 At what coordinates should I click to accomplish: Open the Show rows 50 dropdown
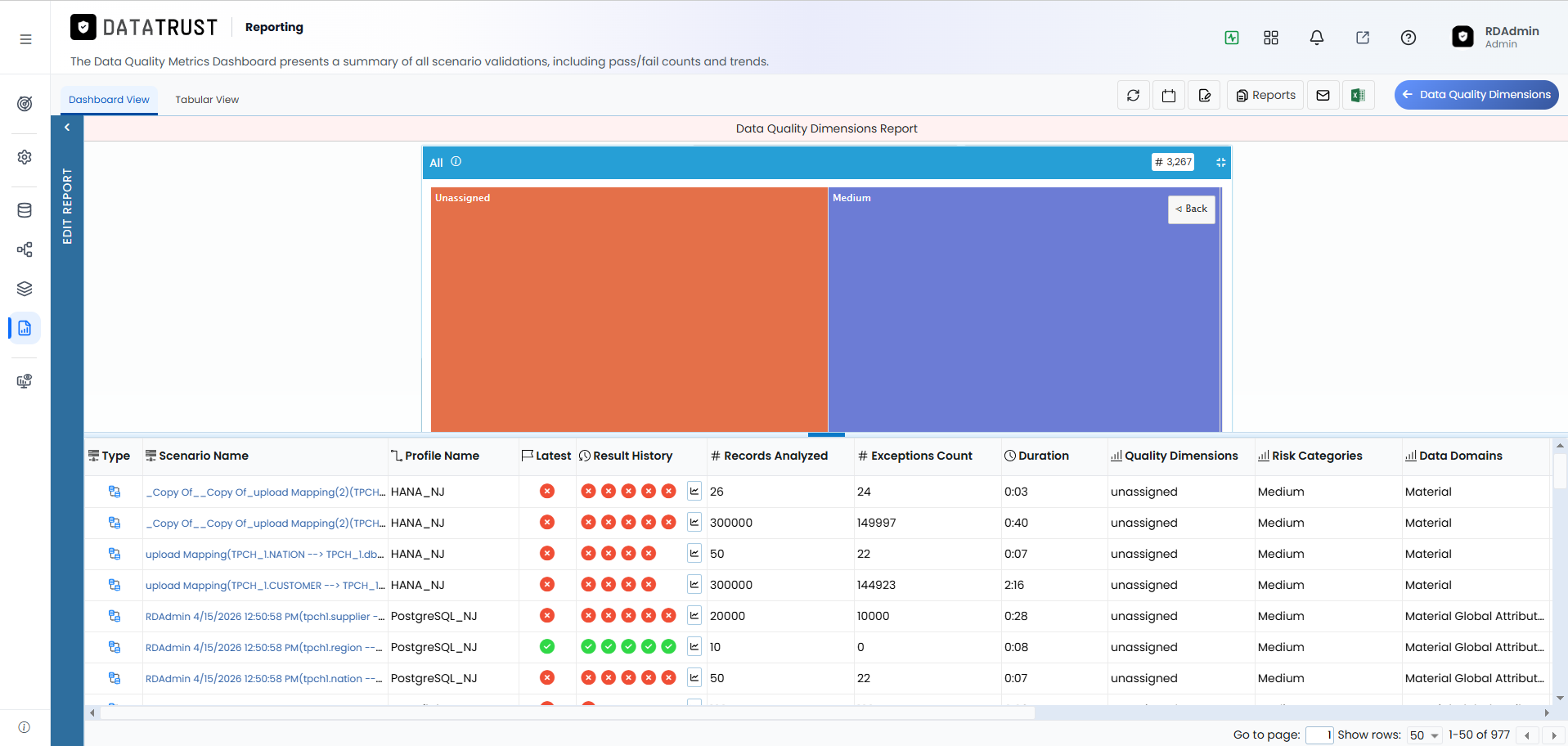(1424, 735)
